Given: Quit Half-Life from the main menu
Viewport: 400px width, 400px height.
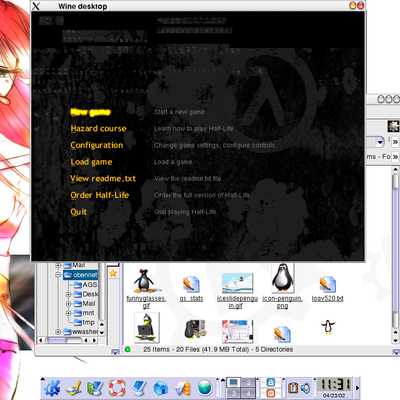Looking at the screenshot, I should point(78,212).
